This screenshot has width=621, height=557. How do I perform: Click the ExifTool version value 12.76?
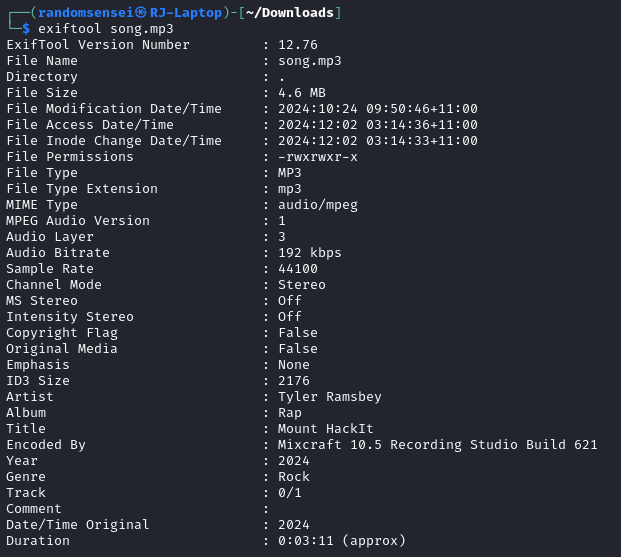[x=298, y=45]
